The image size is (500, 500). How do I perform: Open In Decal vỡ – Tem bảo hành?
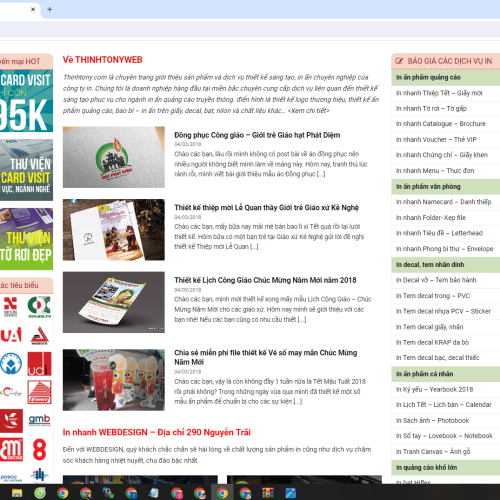click(x=436, y=280)
